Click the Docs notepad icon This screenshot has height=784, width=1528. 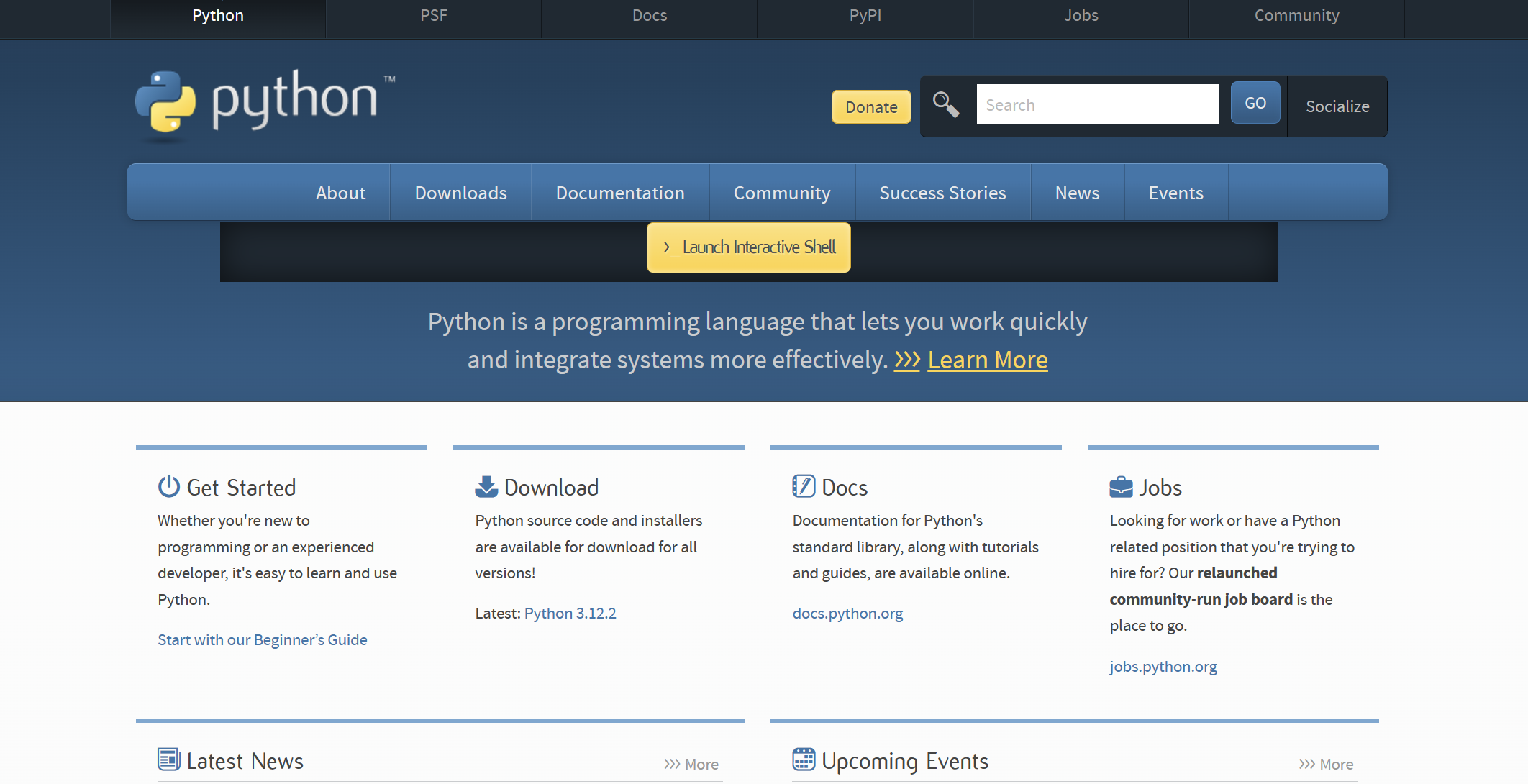(804, 486)
